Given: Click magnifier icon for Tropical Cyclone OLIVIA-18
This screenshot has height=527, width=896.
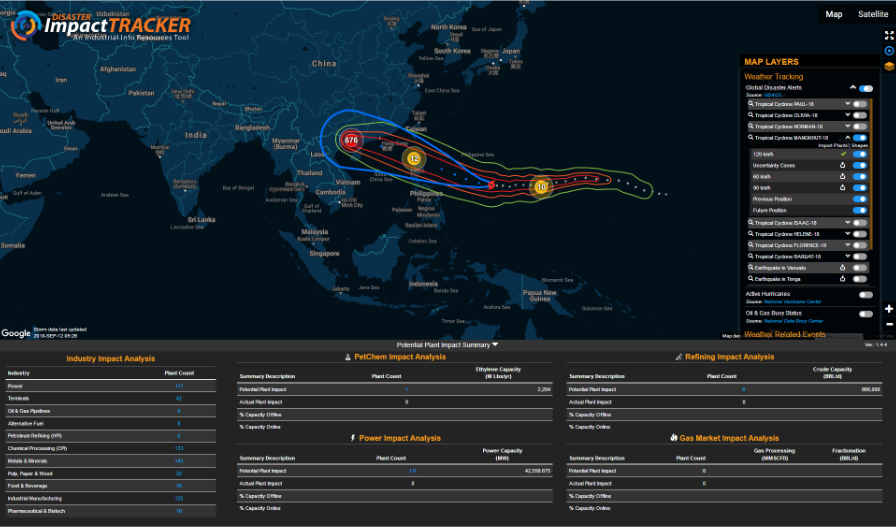Looking at the screenshot, I should (751, 115).
